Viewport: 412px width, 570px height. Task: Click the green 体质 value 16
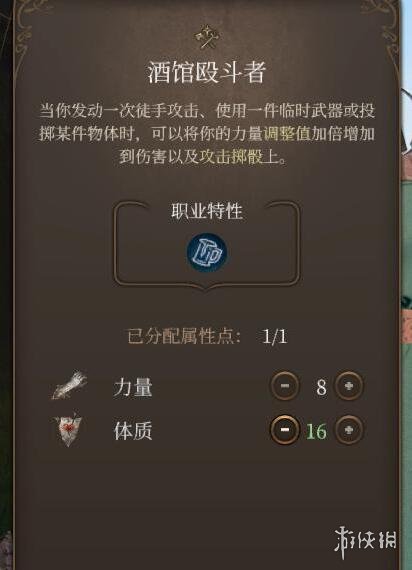[x=316, y=431]
